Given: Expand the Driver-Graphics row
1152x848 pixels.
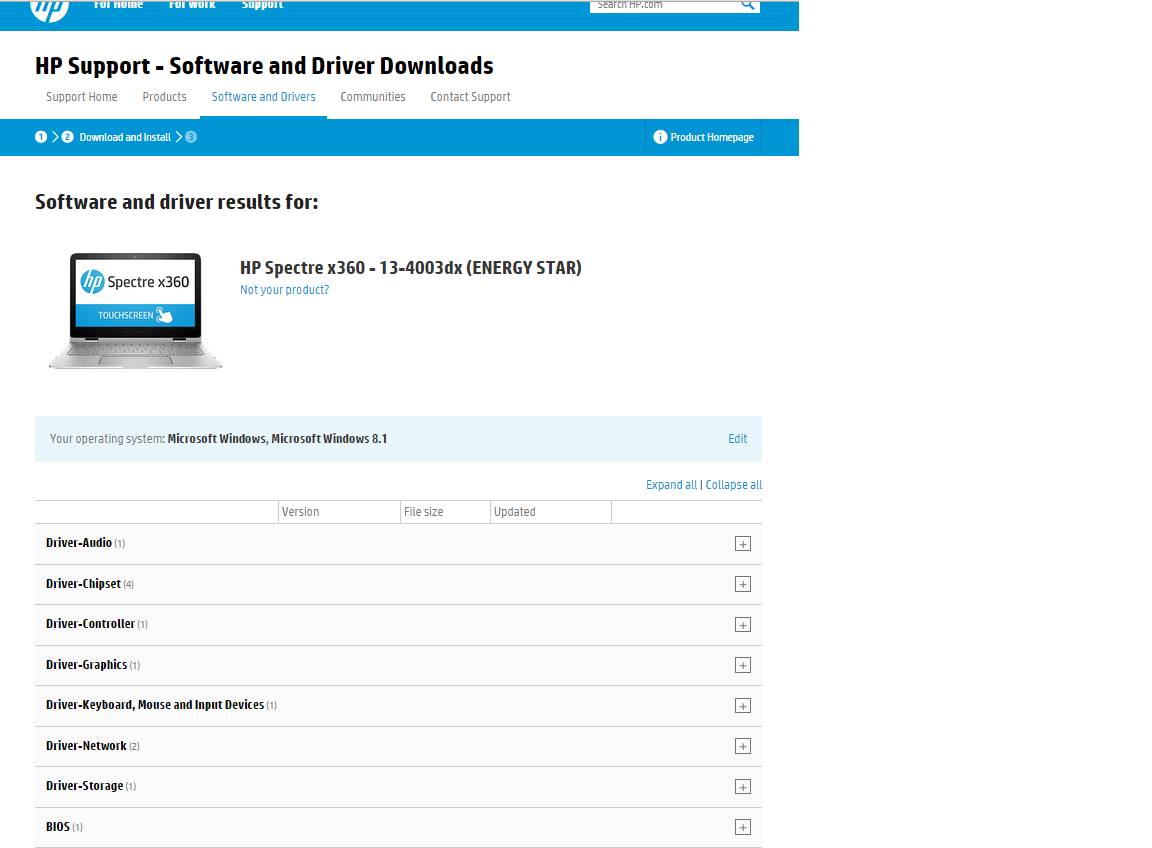Looking at the screenshot, I should tap(742, 665).
